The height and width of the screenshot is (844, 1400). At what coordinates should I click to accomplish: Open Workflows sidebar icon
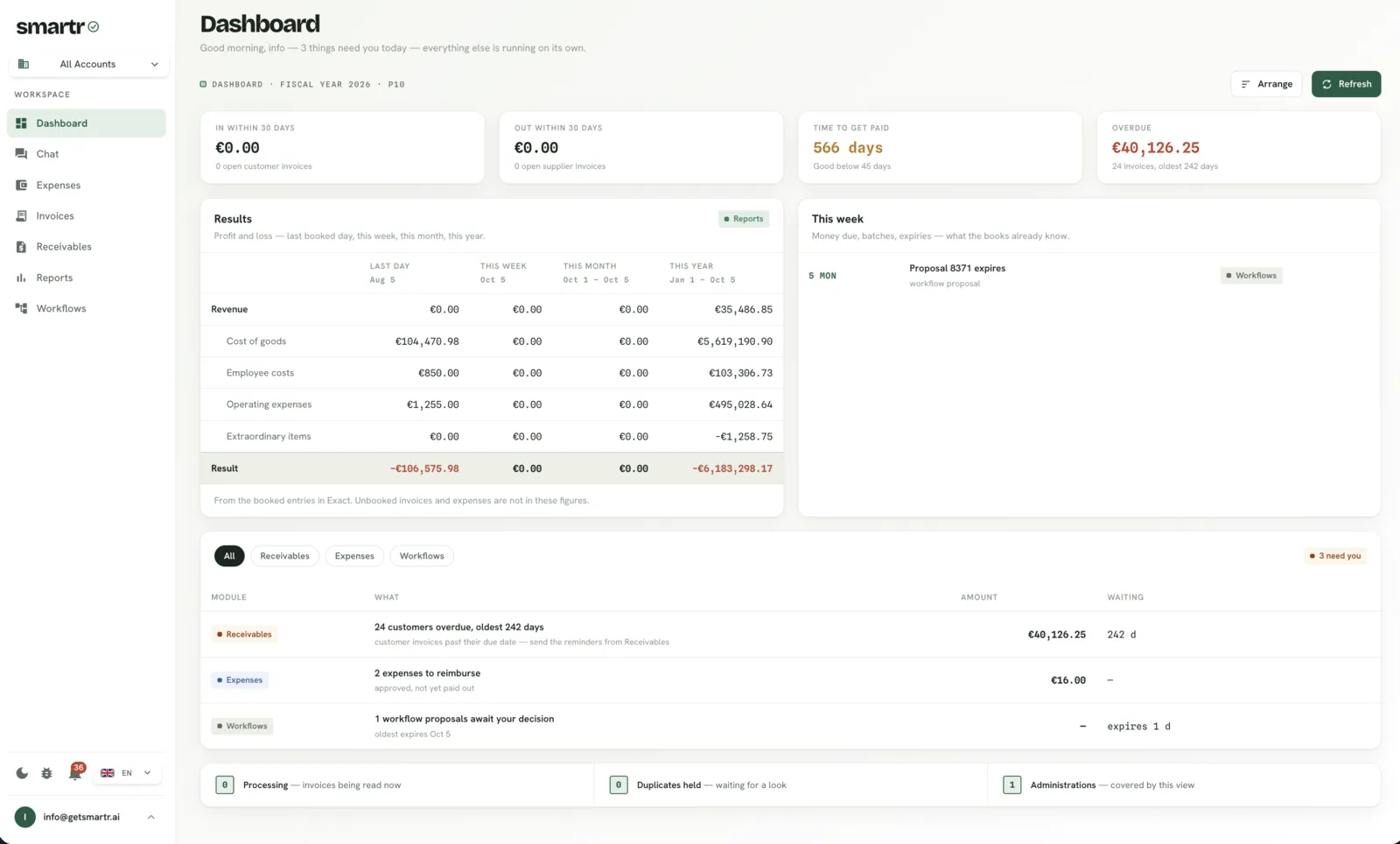pos(21,308)
